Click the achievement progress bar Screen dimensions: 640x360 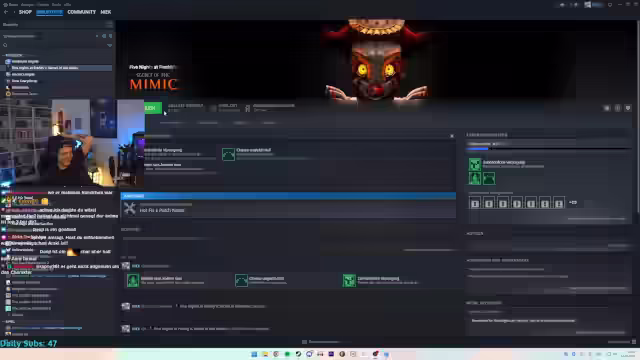[x=549, y=149]
